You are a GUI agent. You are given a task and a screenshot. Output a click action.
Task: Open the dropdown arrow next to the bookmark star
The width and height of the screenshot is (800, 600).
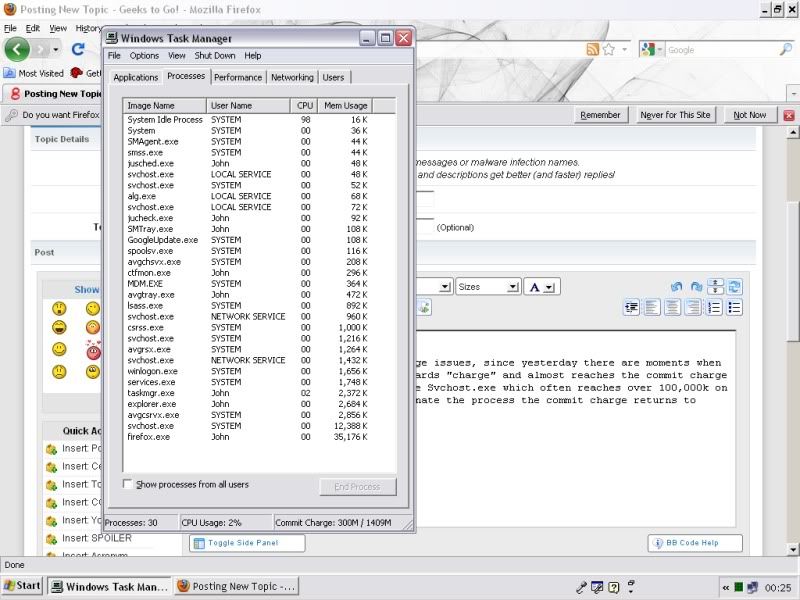click(624, 49)
